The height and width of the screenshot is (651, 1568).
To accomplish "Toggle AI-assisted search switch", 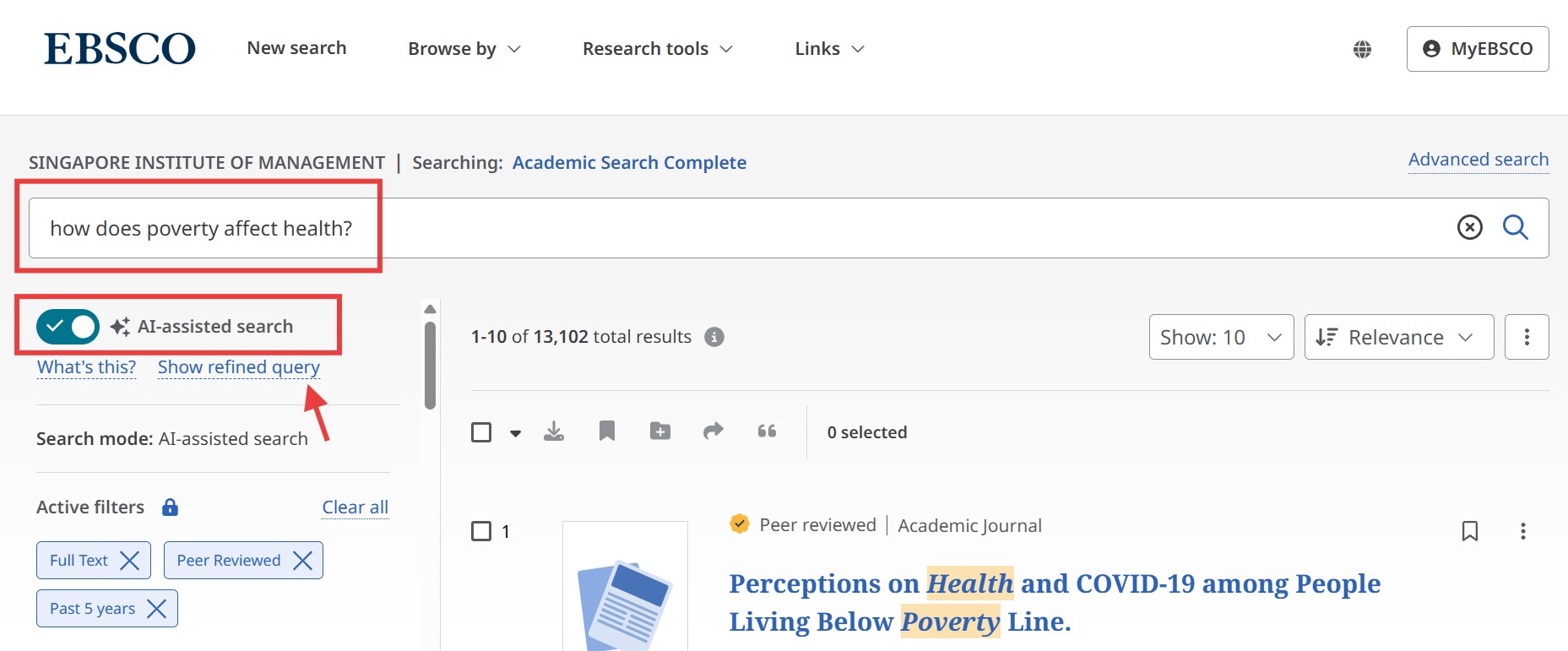I will (x=68, y=326).
